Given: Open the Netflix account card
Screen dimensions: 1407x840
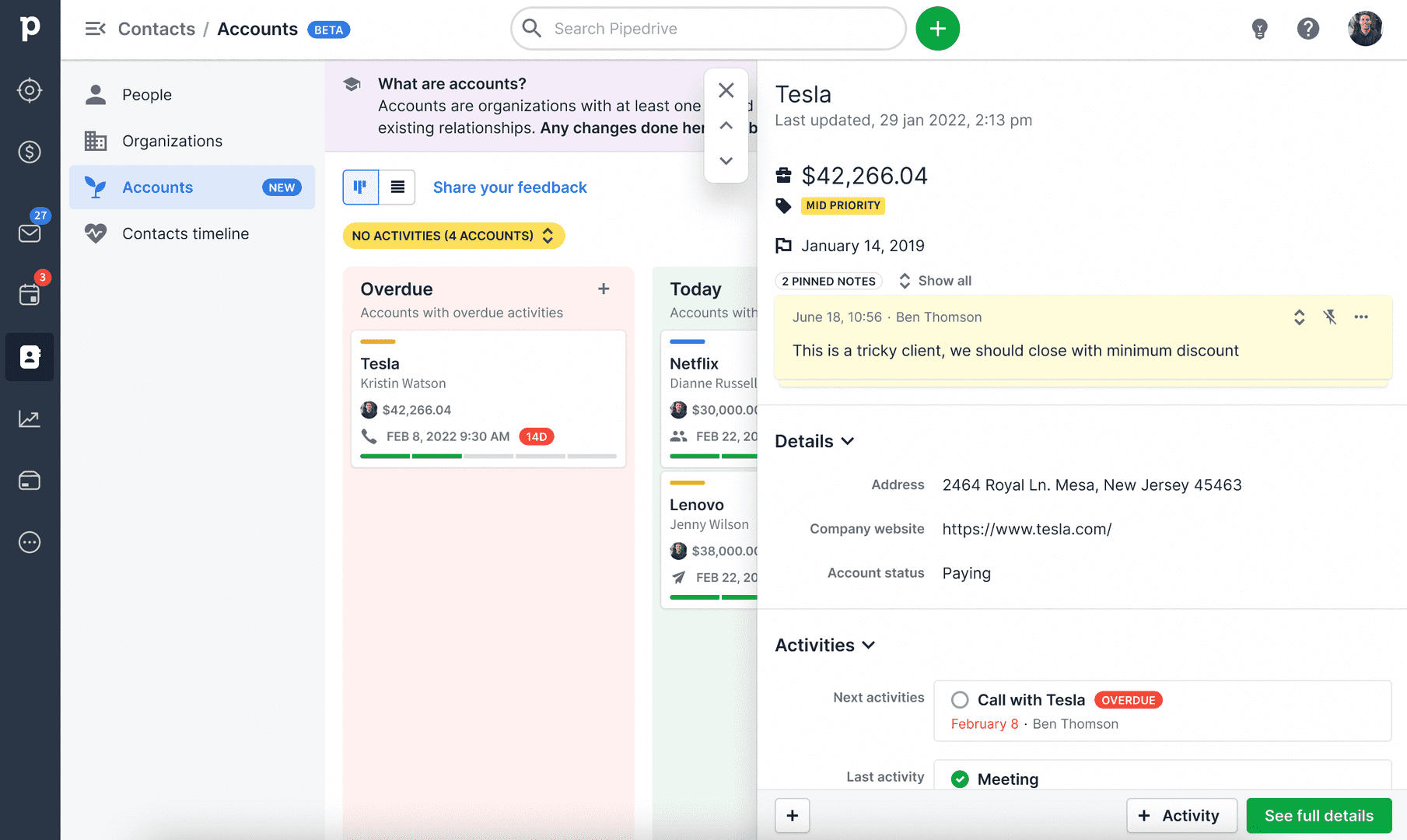Looking at the screenshot, I should [709, 399].
